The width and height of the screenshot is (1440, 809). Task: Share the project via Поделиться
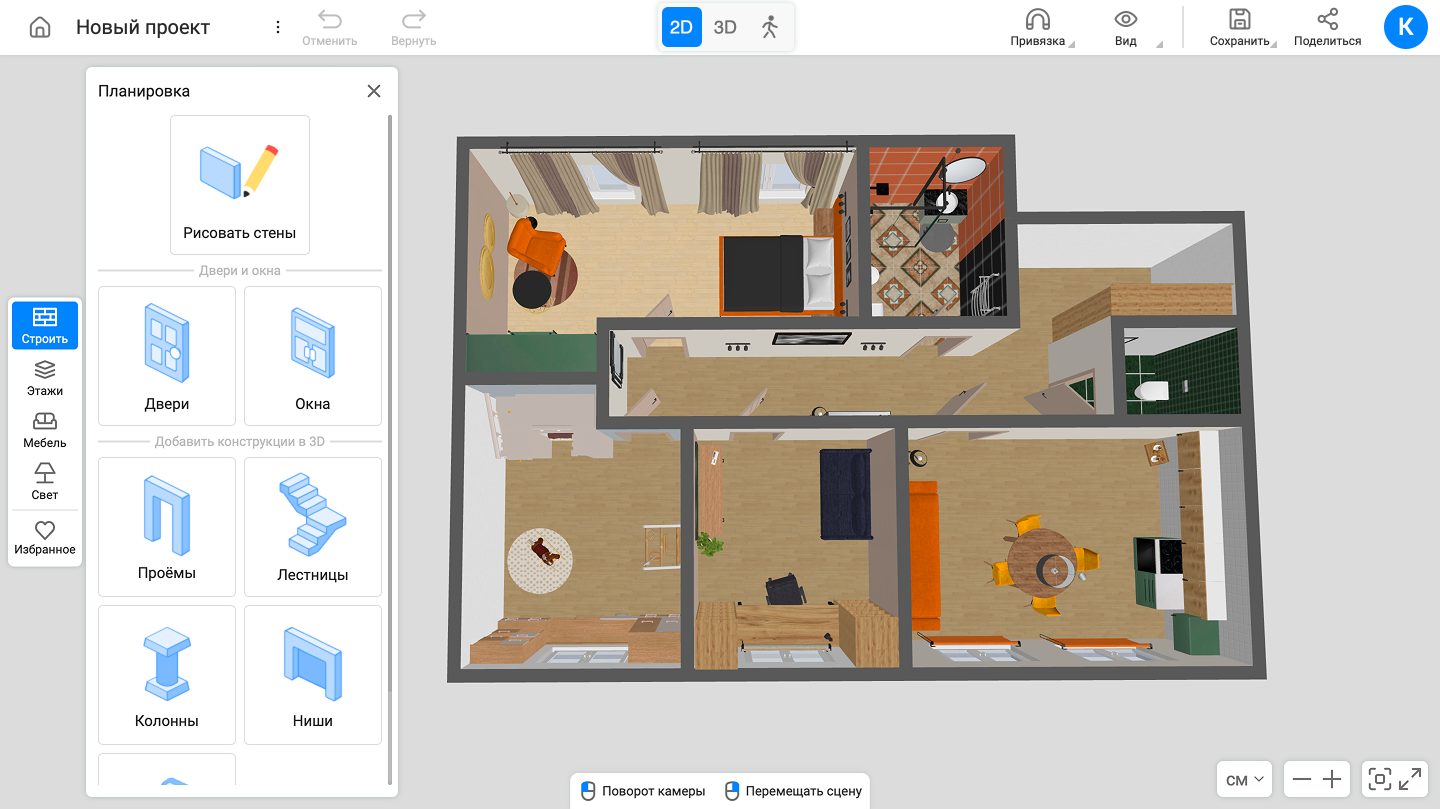click(1327, 27)
